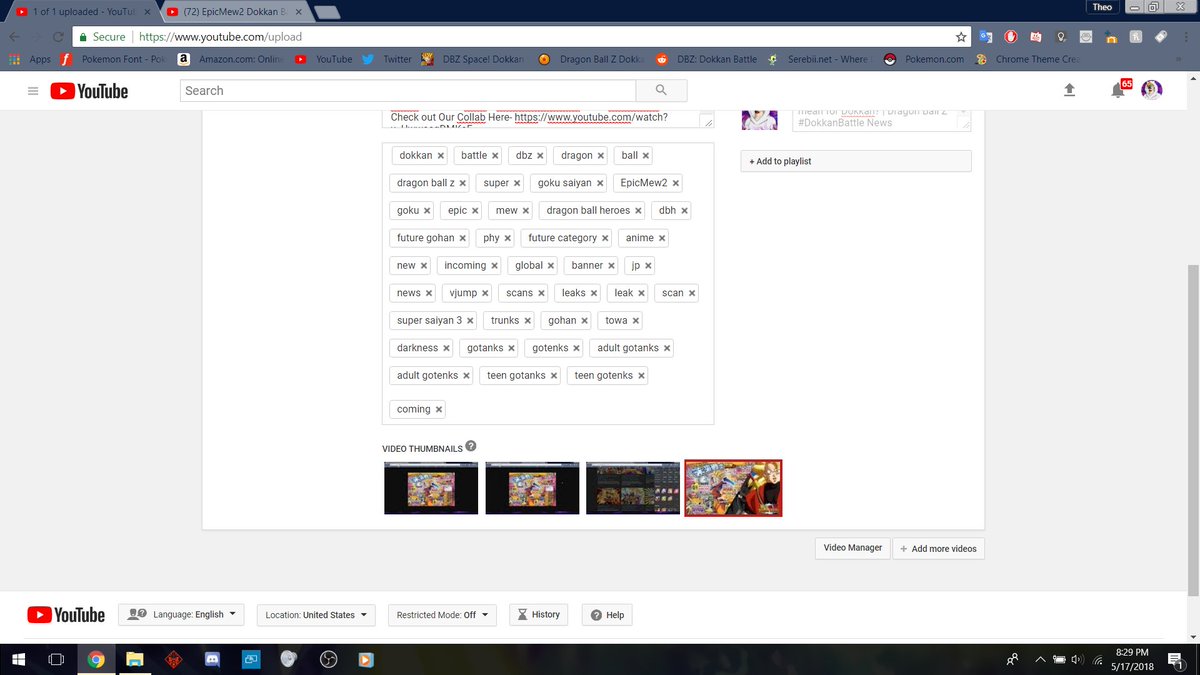Click the "global" tag text
Screen dimensions: 1200x675
click(529, 266)
